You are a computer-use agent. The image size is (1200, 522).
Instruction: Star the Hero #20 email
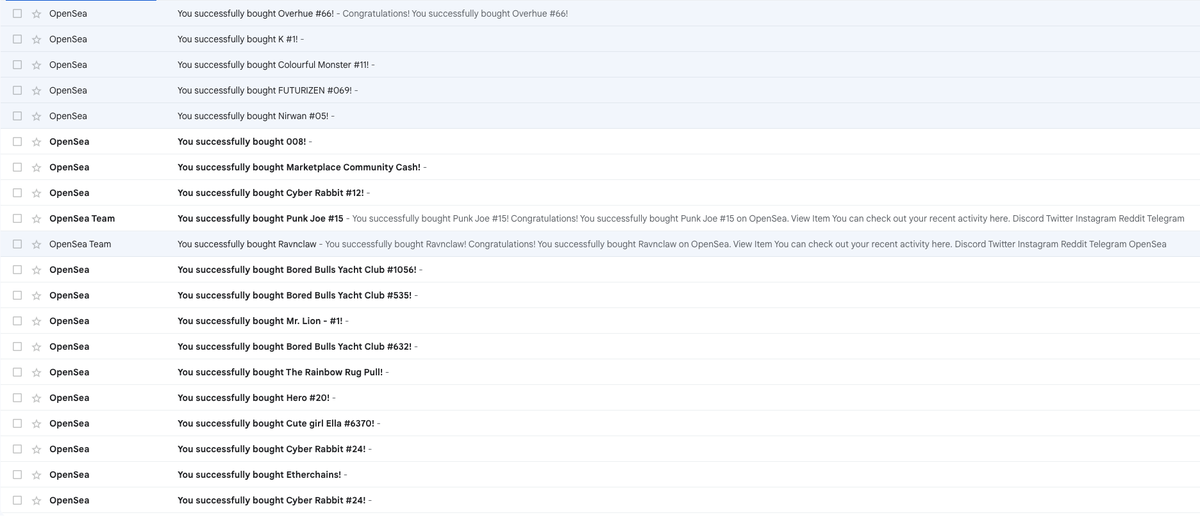37,398
